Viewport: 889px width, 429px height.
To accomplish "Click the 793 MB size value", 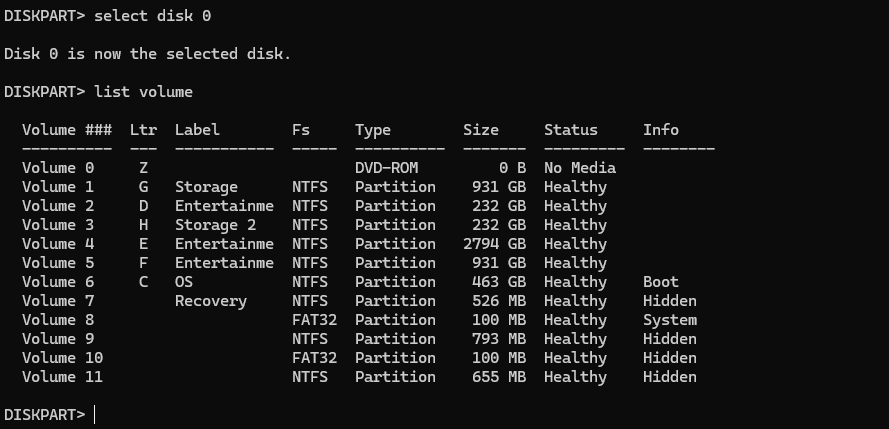I will coord(498,339).
